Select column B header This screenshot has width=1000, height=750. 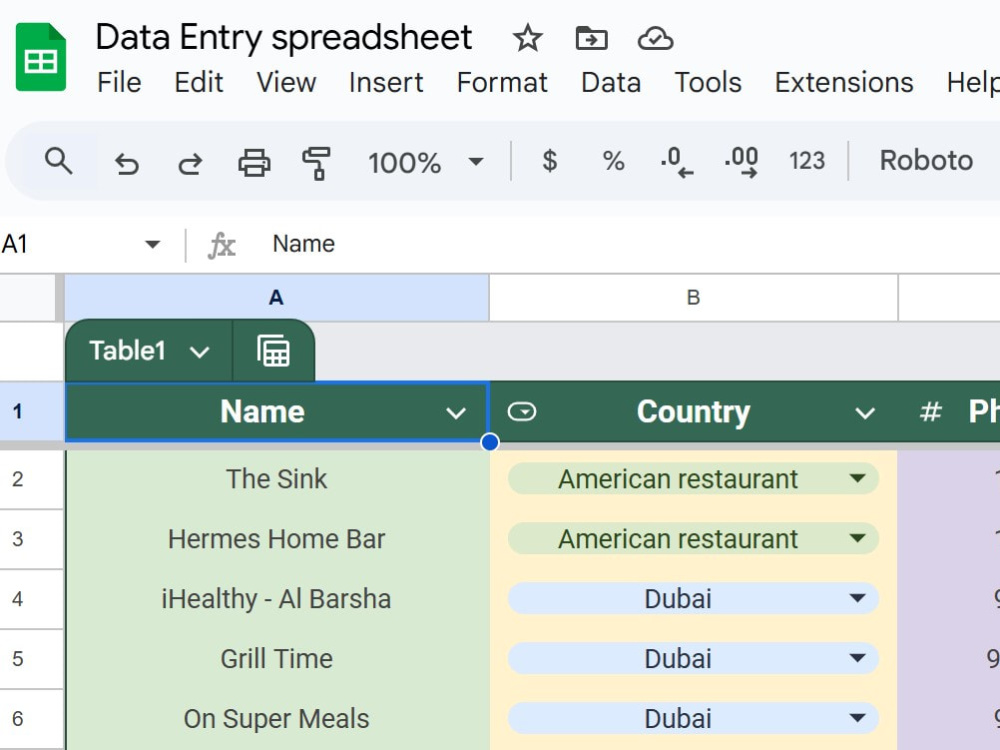click(693, 298)
